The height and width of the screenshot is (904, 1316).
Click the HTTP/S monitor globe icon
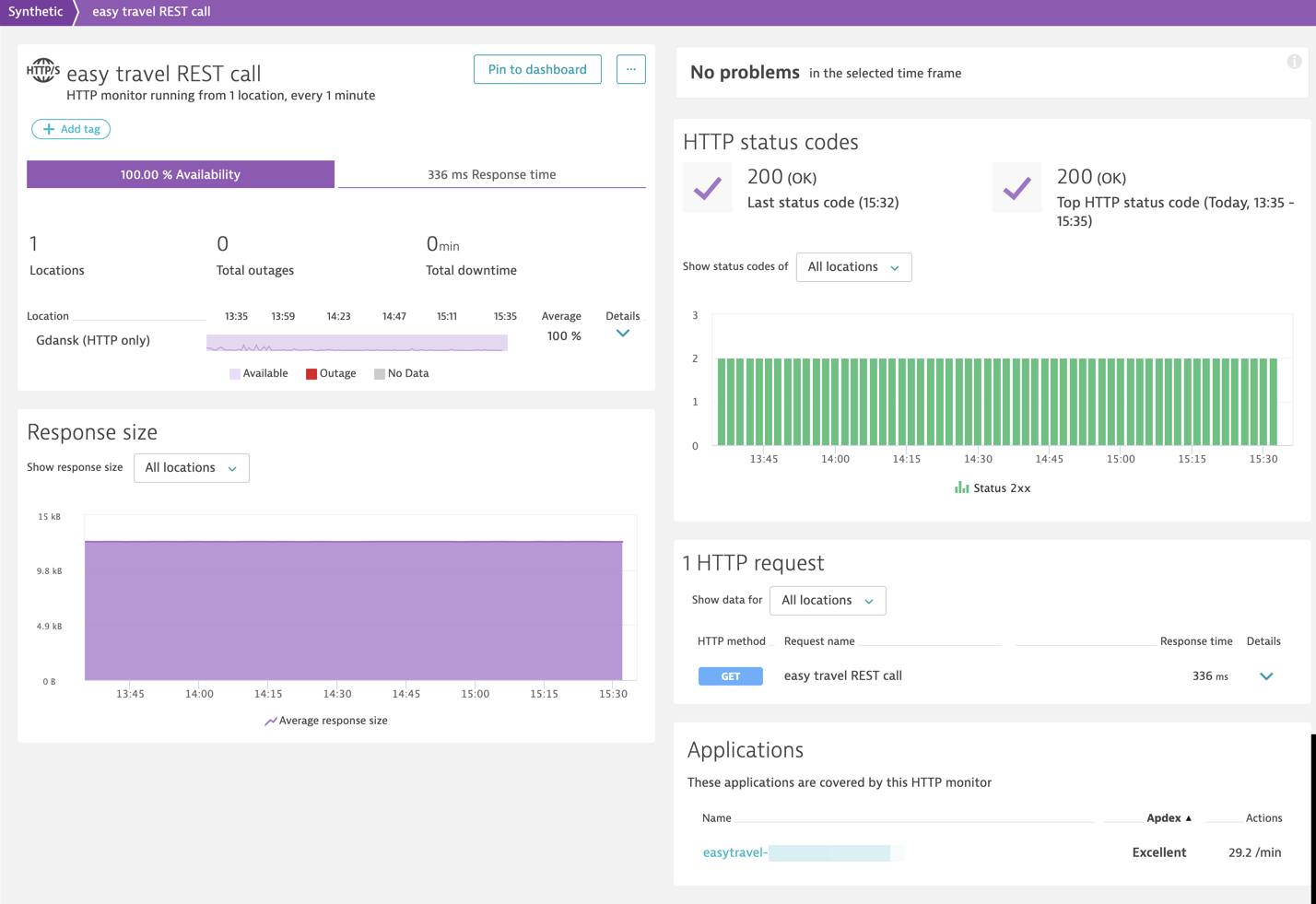42,70
